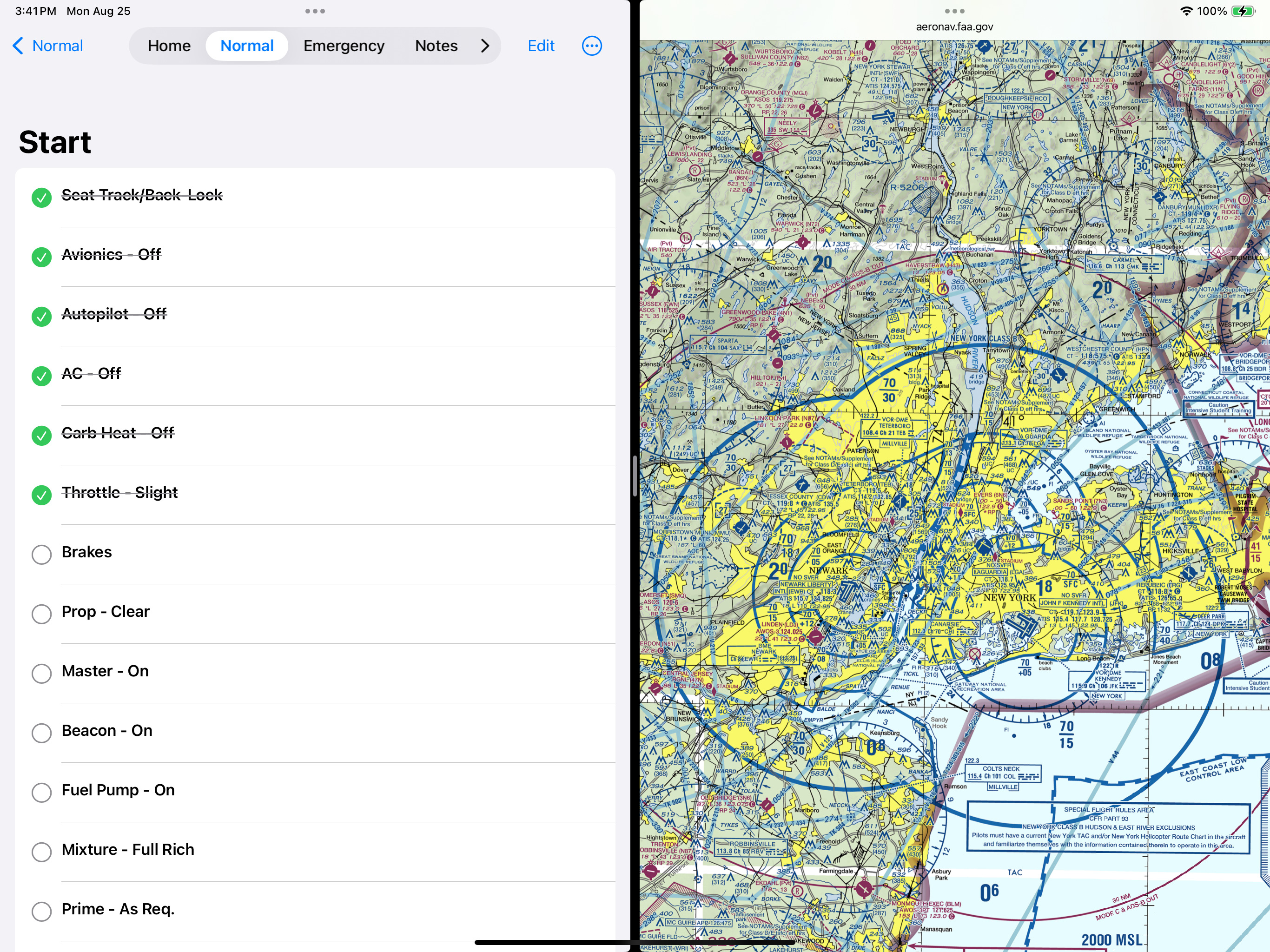Tap the multitasking dots above checklist app
Image resolution: width=1270 pixels, height=952 pixels.
(x=315, y=11)
